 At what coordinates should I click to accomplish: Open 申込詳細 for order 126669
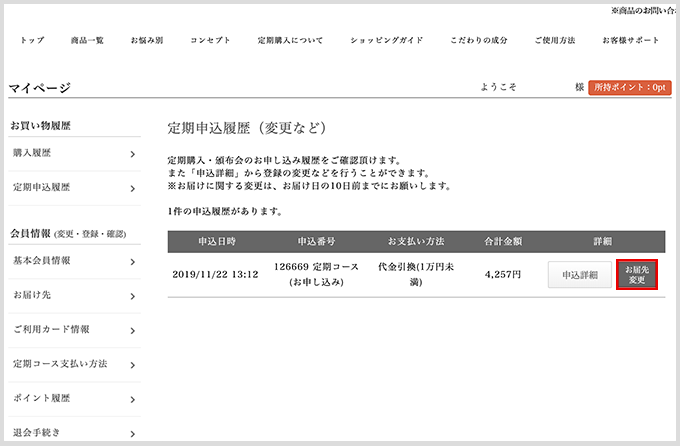coord(580,275)
